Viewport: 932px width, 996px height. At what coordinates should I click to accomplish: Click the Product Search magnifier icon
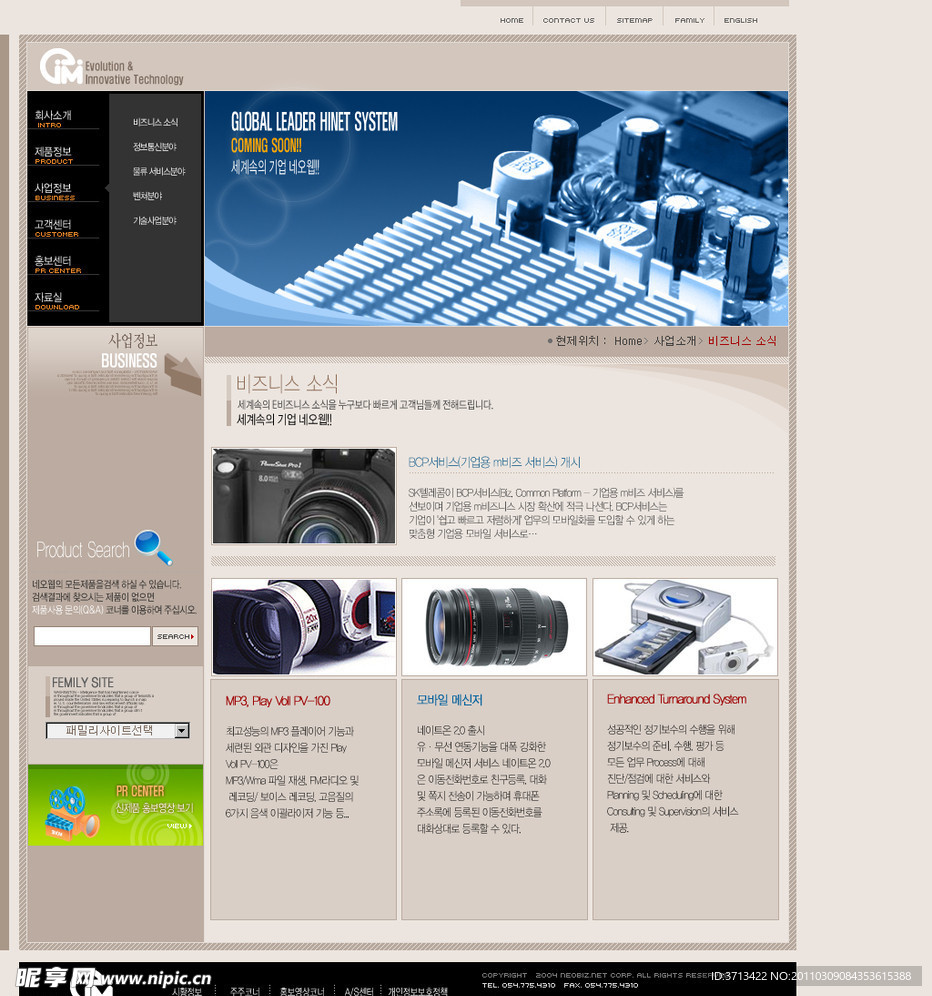[153, 547]
